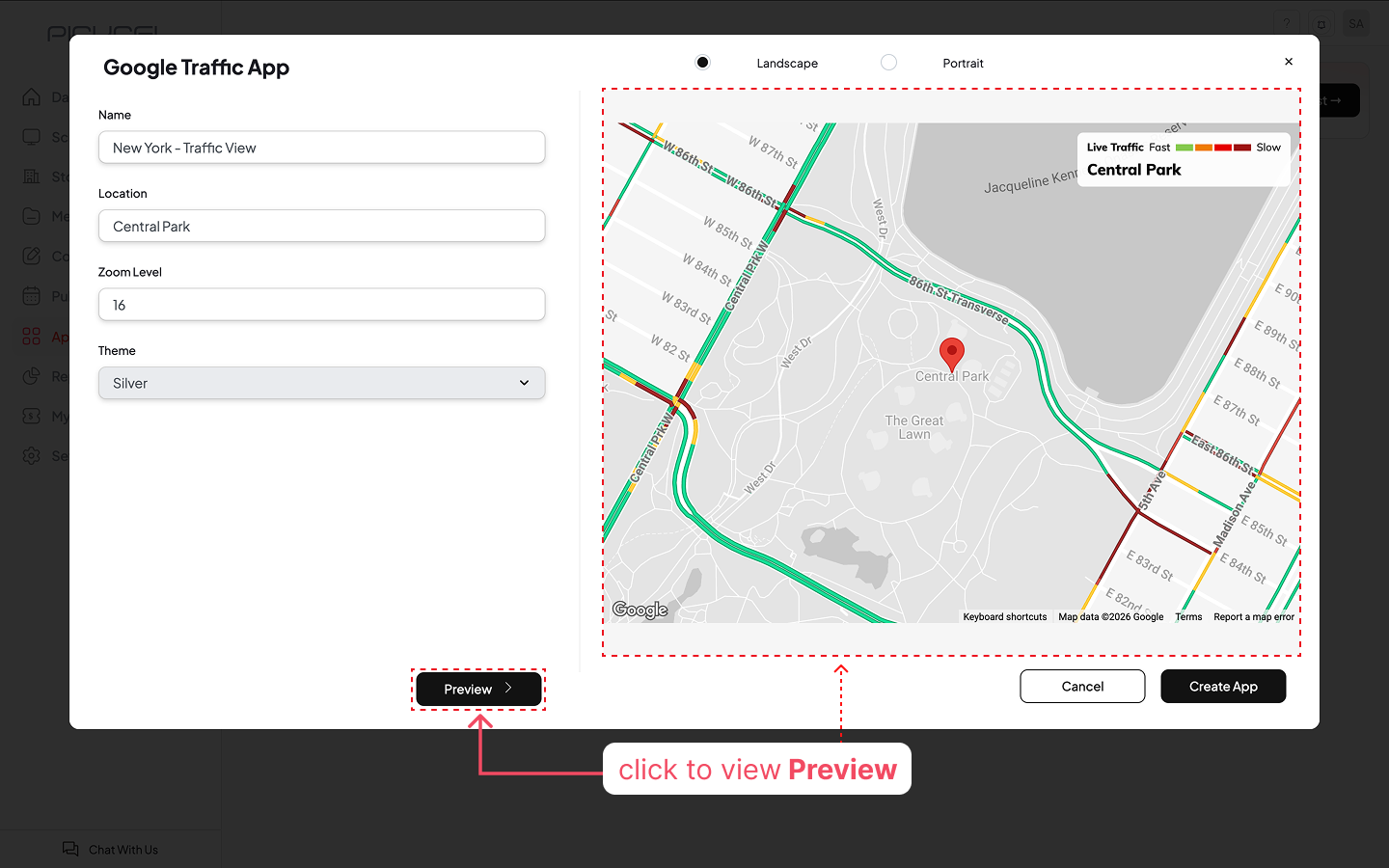Open the Media folder icon in sidebar

32,216
